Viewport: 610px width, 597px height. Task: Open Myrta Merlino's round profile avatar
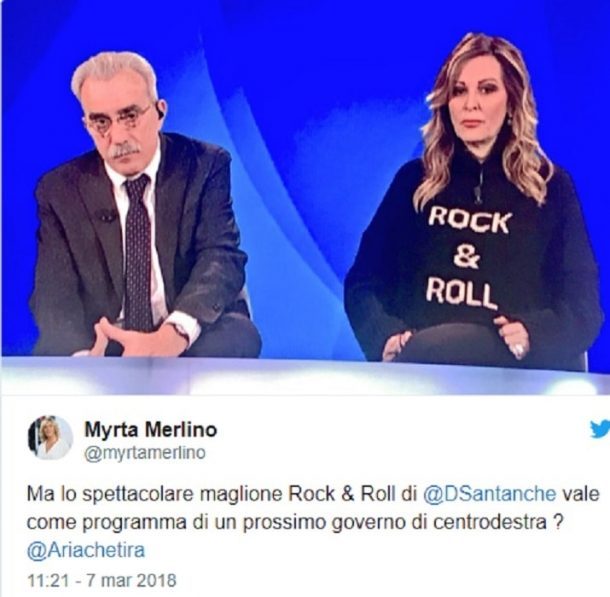pos(51,438)
